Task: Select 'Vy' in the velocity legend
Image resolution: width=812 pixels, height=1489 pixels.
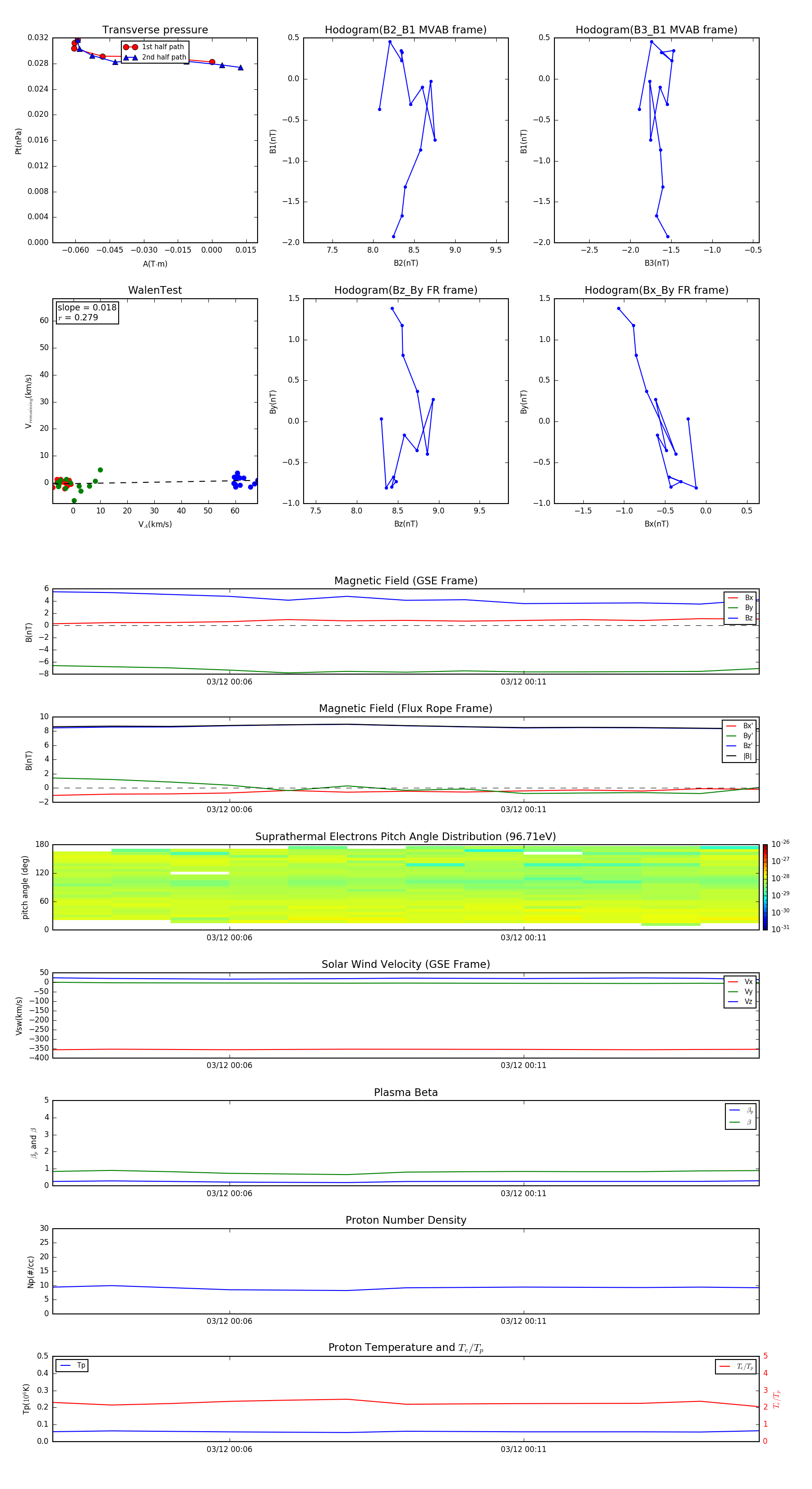Action: click(741, 992)
